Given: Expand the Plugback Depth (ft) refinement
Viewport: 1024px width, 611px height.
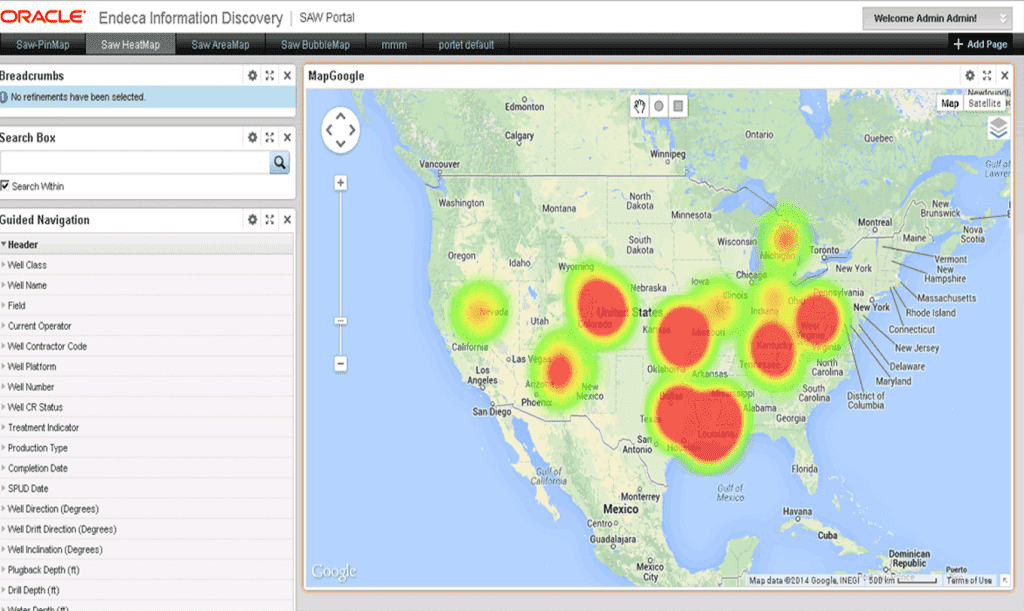Looking at the screenshot, I should [4, 569].
